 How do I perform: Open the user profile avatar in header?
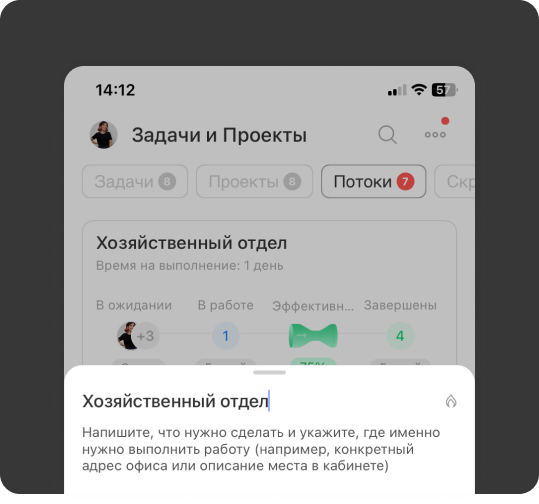(x=103, y=135)
